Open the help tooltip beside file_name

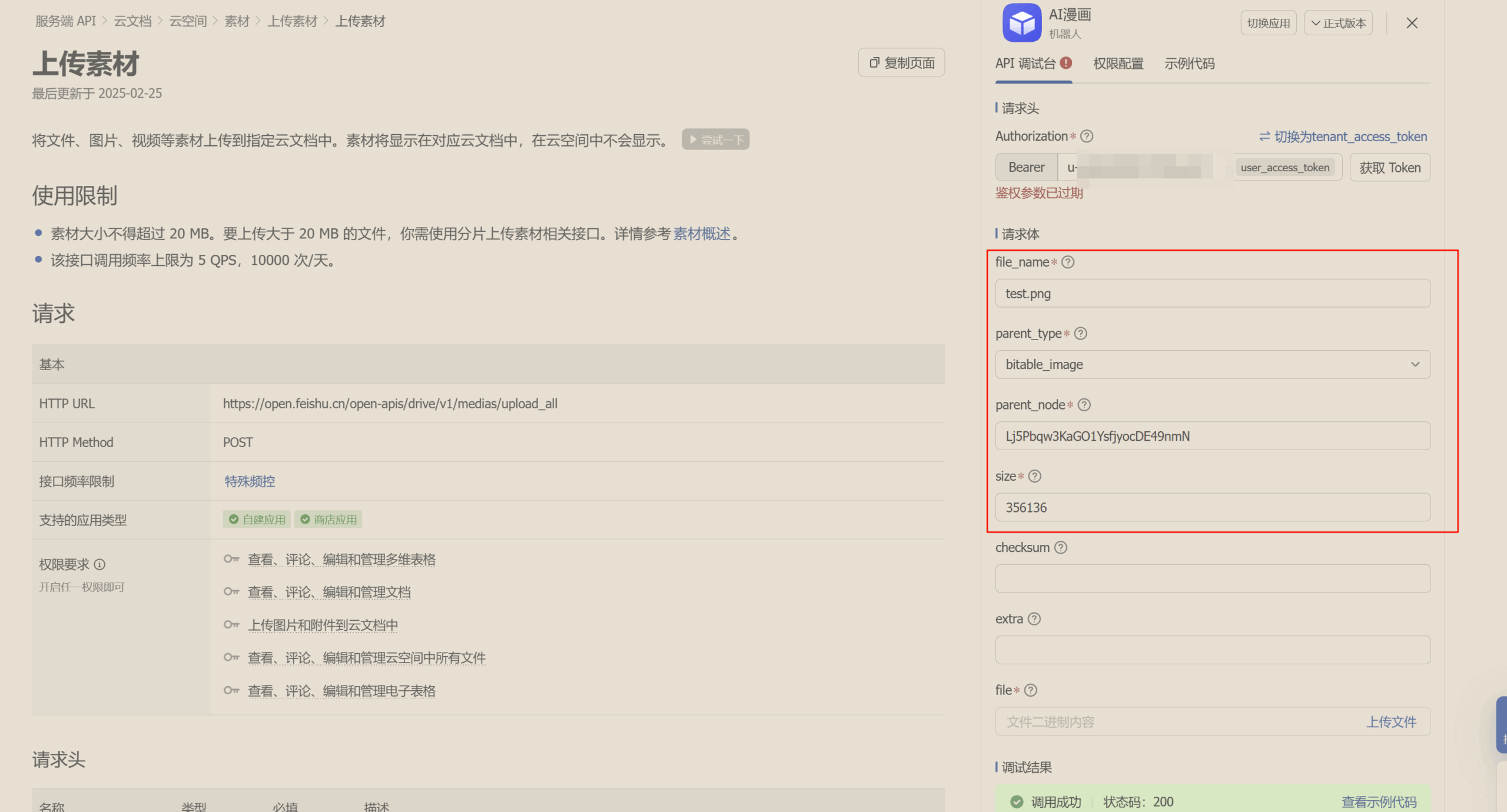1068,262
